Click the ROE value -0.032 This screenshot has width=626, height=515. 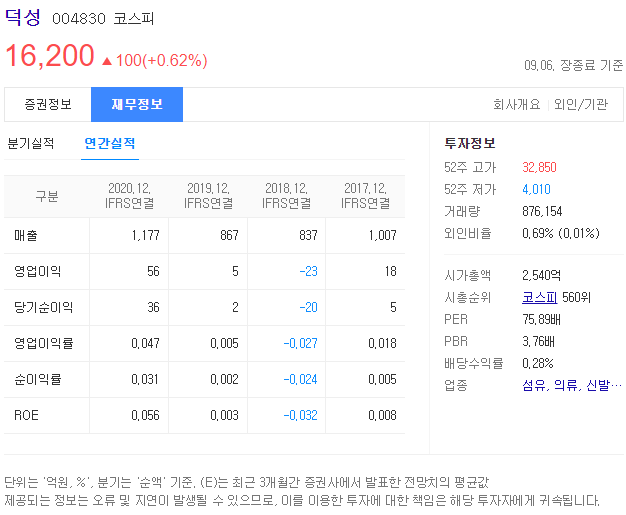pyautogui.click(x=301, y=415)
